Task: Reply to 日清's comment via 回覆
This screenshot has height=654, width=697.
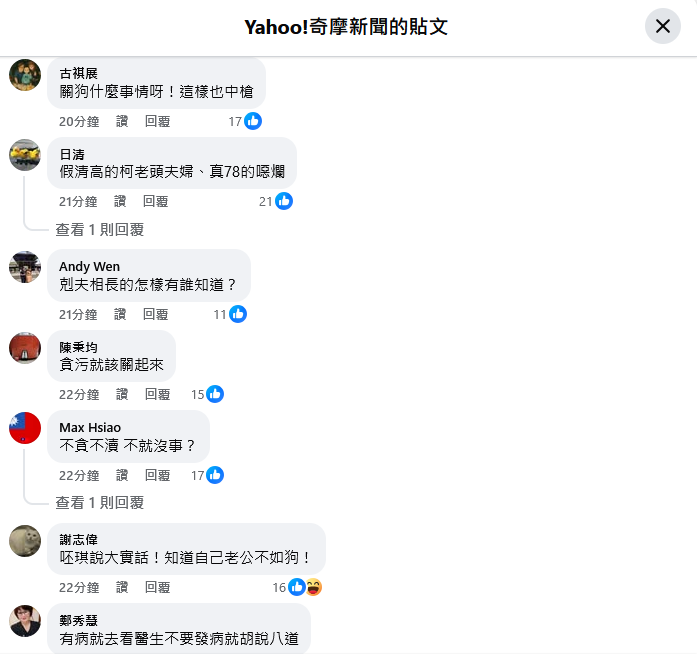Action: [x=156, y=201]
